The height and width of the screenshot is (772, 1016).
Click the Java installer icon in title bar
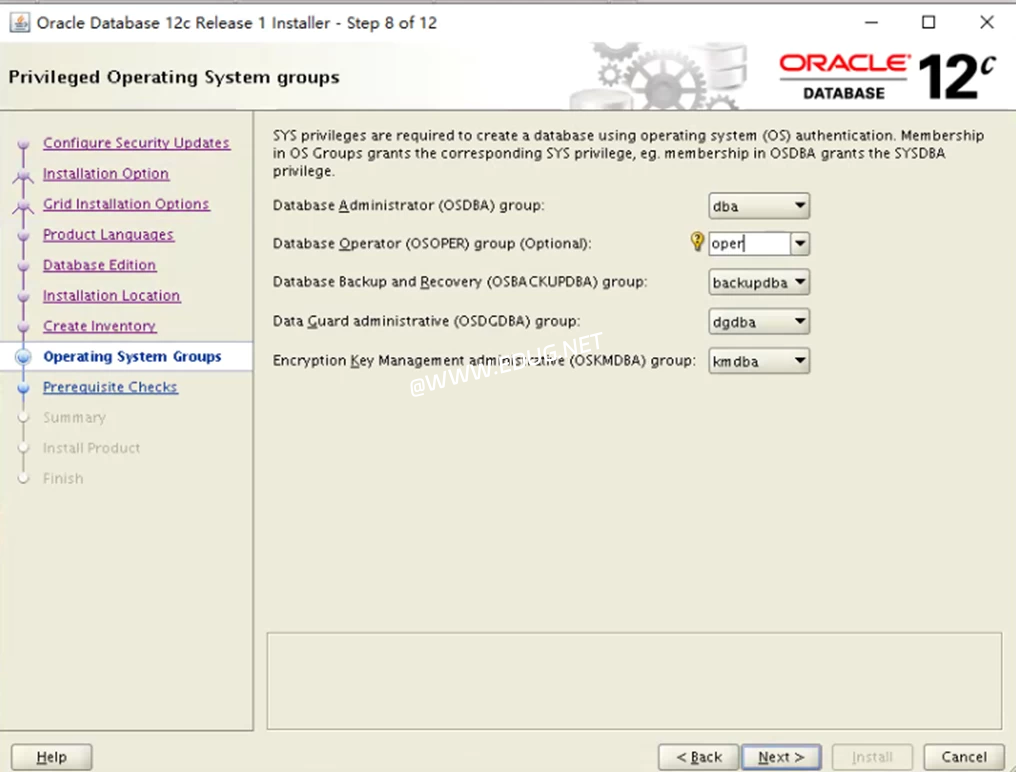coord(20,23)
